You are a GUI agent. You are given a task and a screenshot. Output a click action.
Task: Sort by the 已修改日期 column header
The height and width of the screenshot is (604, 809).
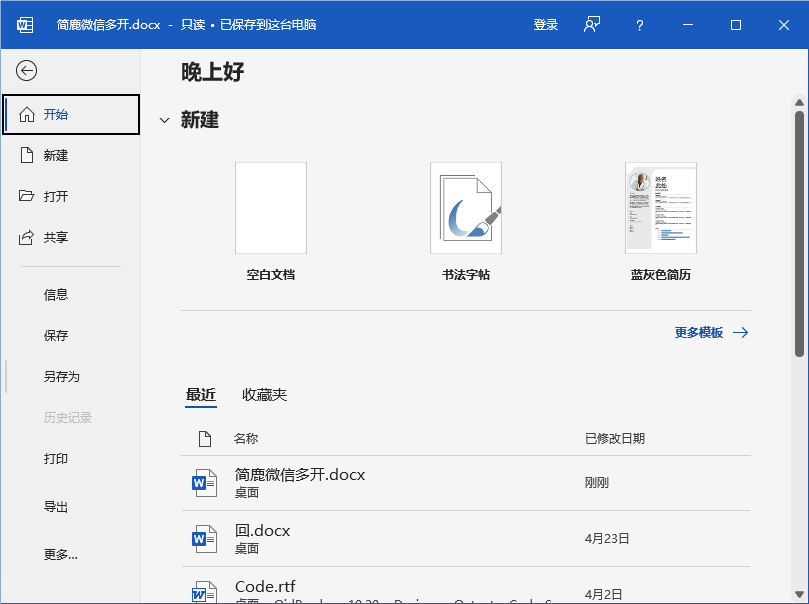pyautogui.click(x=615, y=438)
